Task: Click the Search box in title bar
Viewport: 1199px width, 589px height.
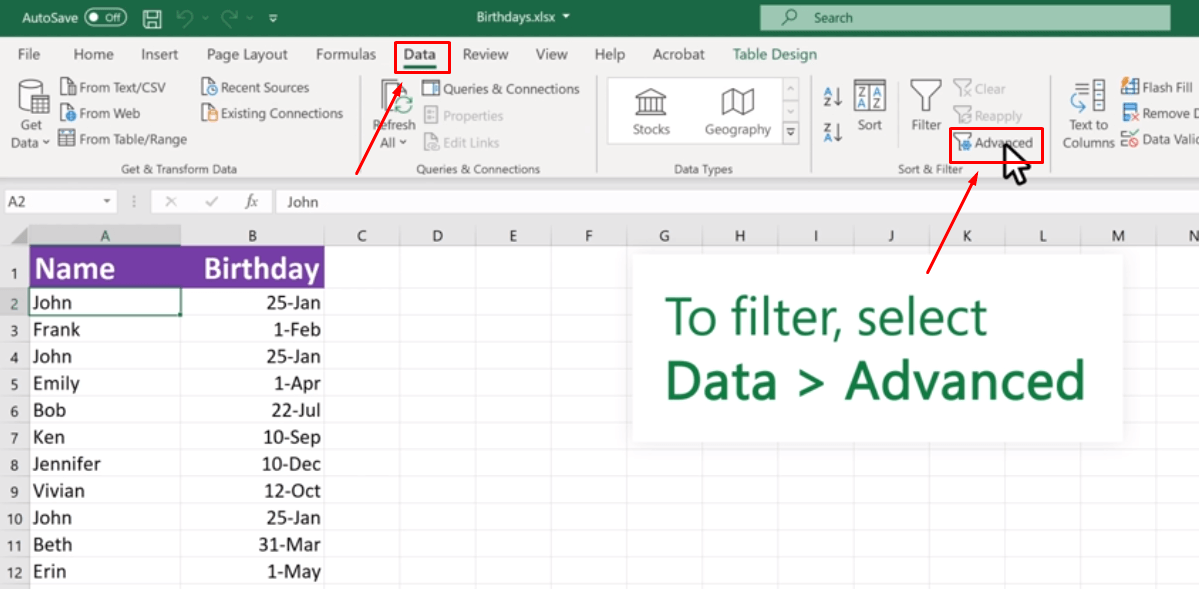Action: [964, 18]
